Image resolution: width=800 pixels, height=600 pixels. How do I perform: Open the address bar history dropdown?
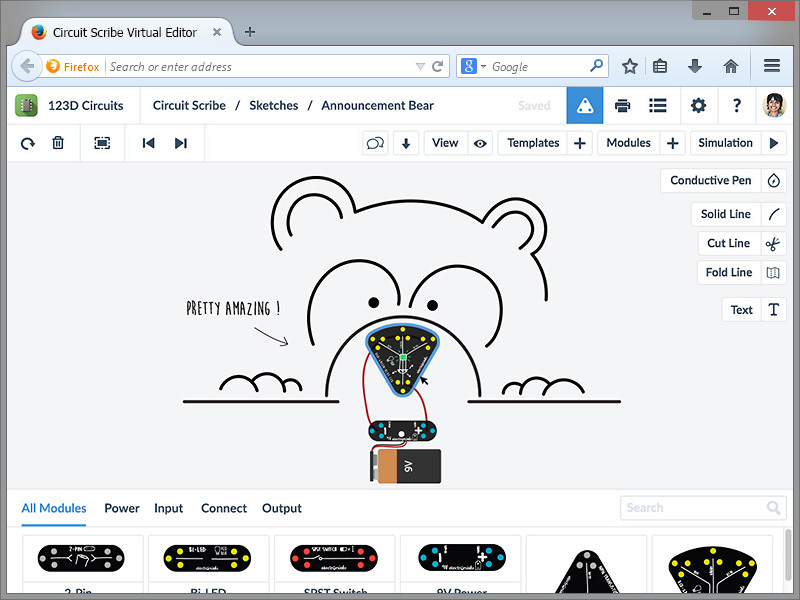(x=420, y=66)
